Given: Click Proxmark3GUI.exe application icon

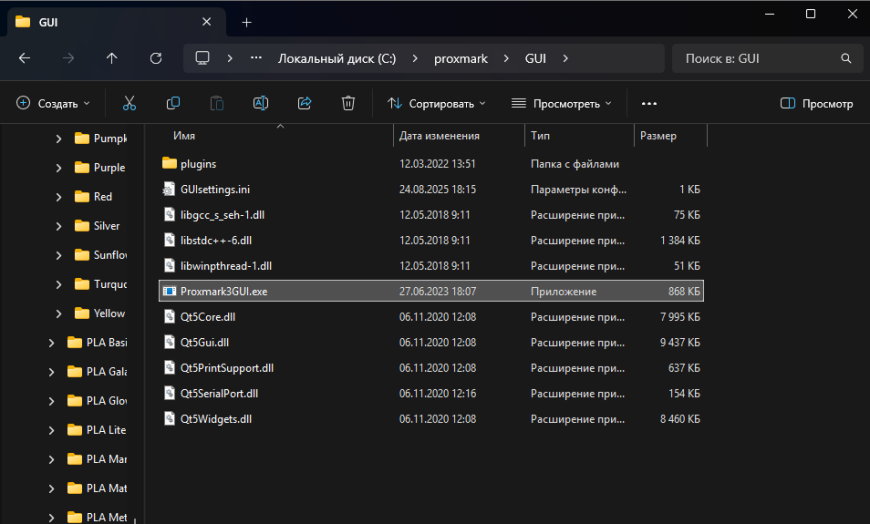Looking at the screenshot, I should tap(169, 291).
